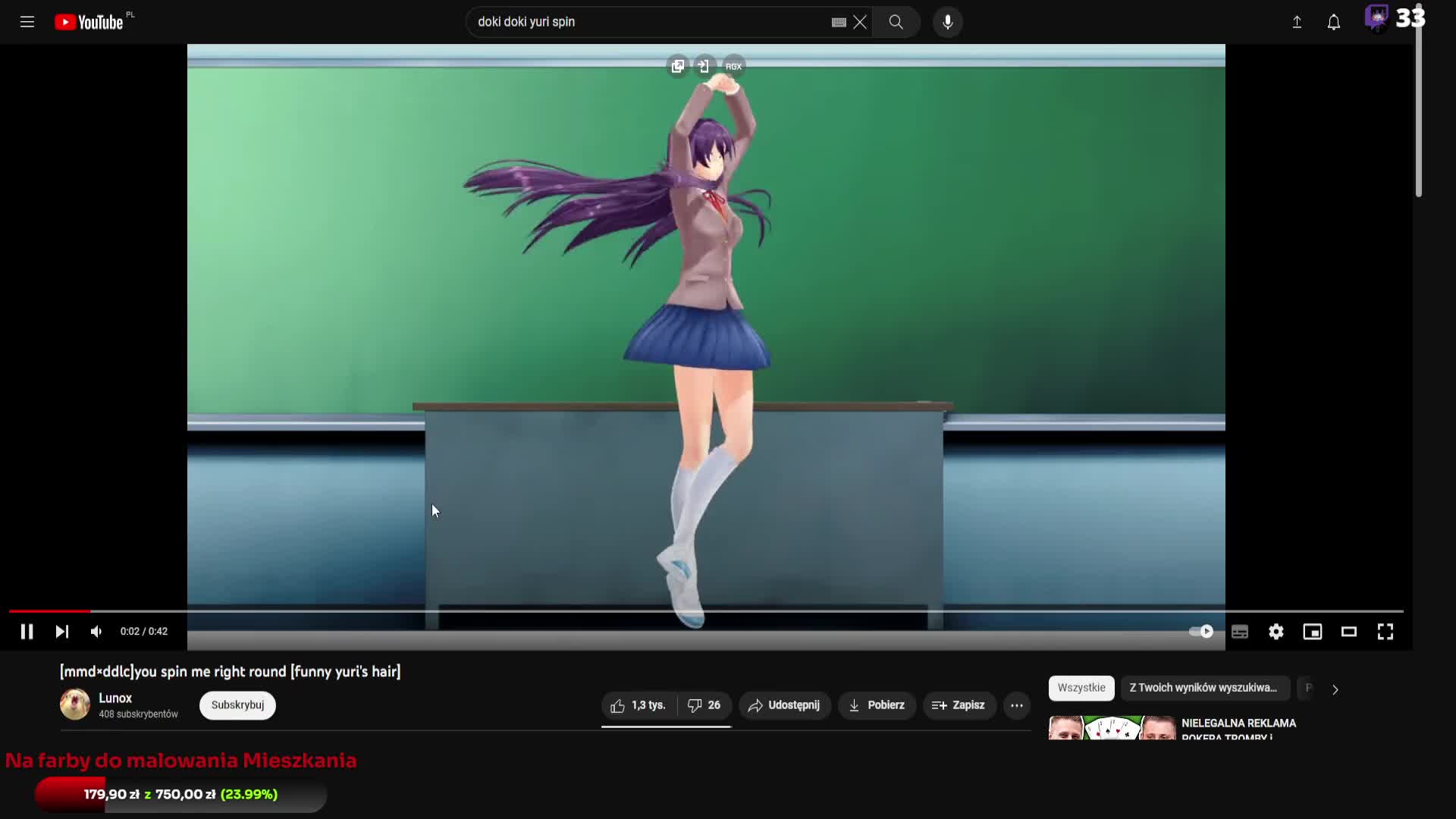Dislike the video (26)
The height and width of the screenshot is (819, 1456).
[704, 705]
